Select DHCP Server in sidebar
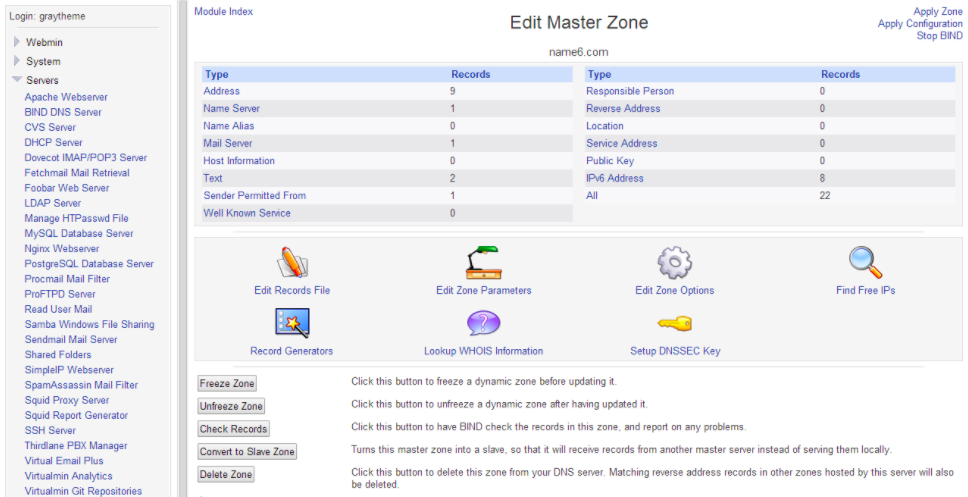Screen dimensions: 968x497 tap(53, 143)
